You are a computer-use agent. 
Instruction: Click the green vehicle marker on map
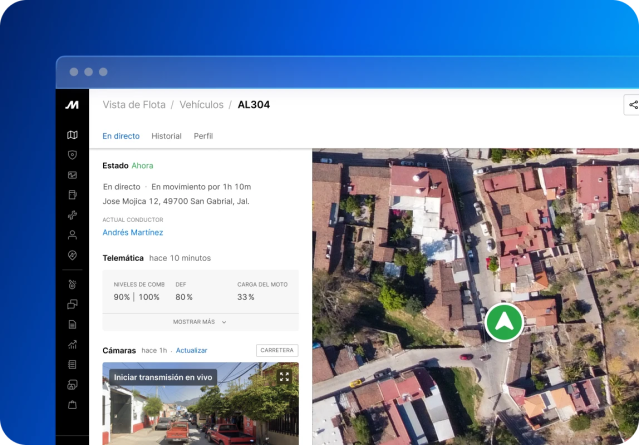504,322
